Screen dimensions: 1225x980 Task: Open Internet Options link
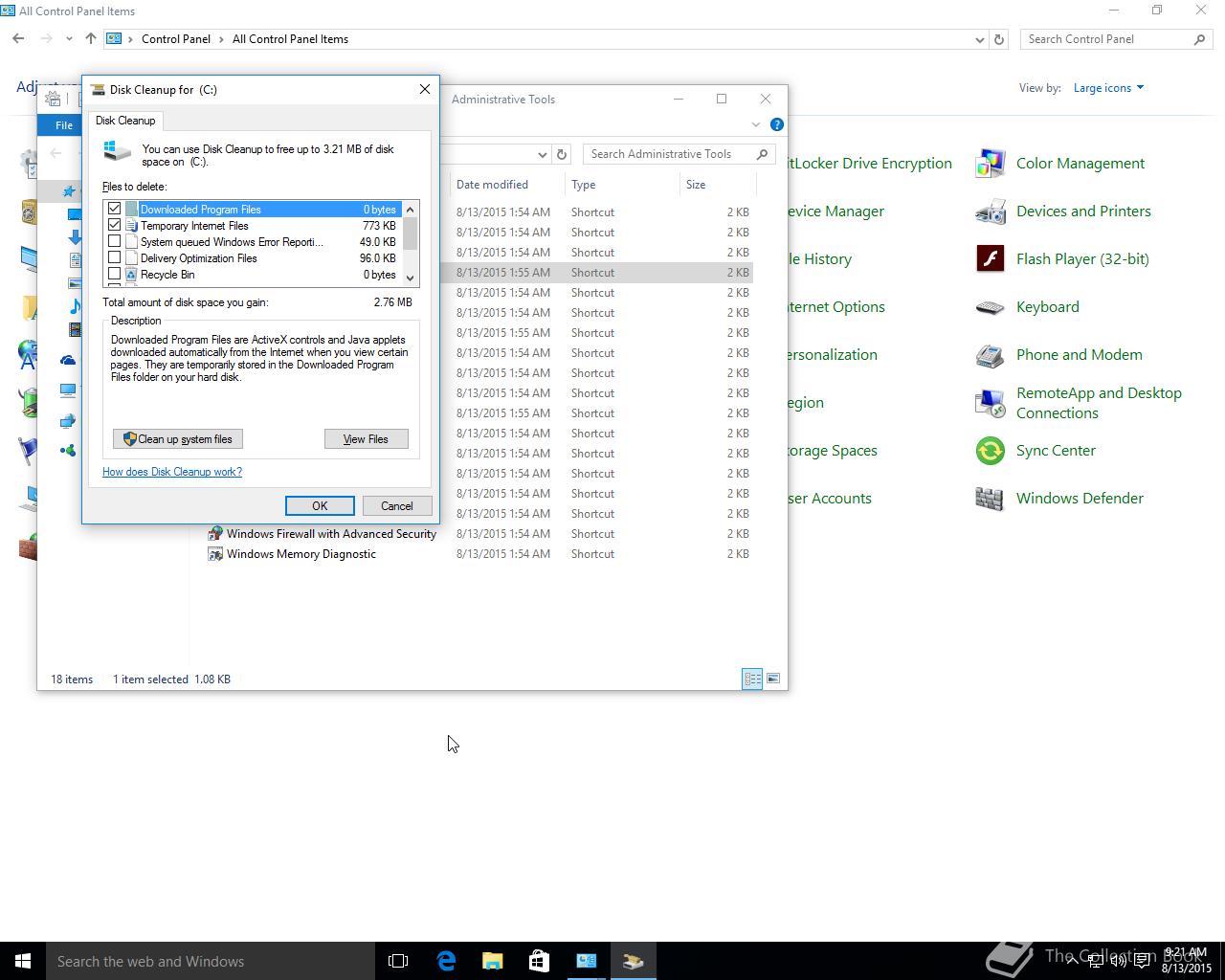[x=836, y=307]
